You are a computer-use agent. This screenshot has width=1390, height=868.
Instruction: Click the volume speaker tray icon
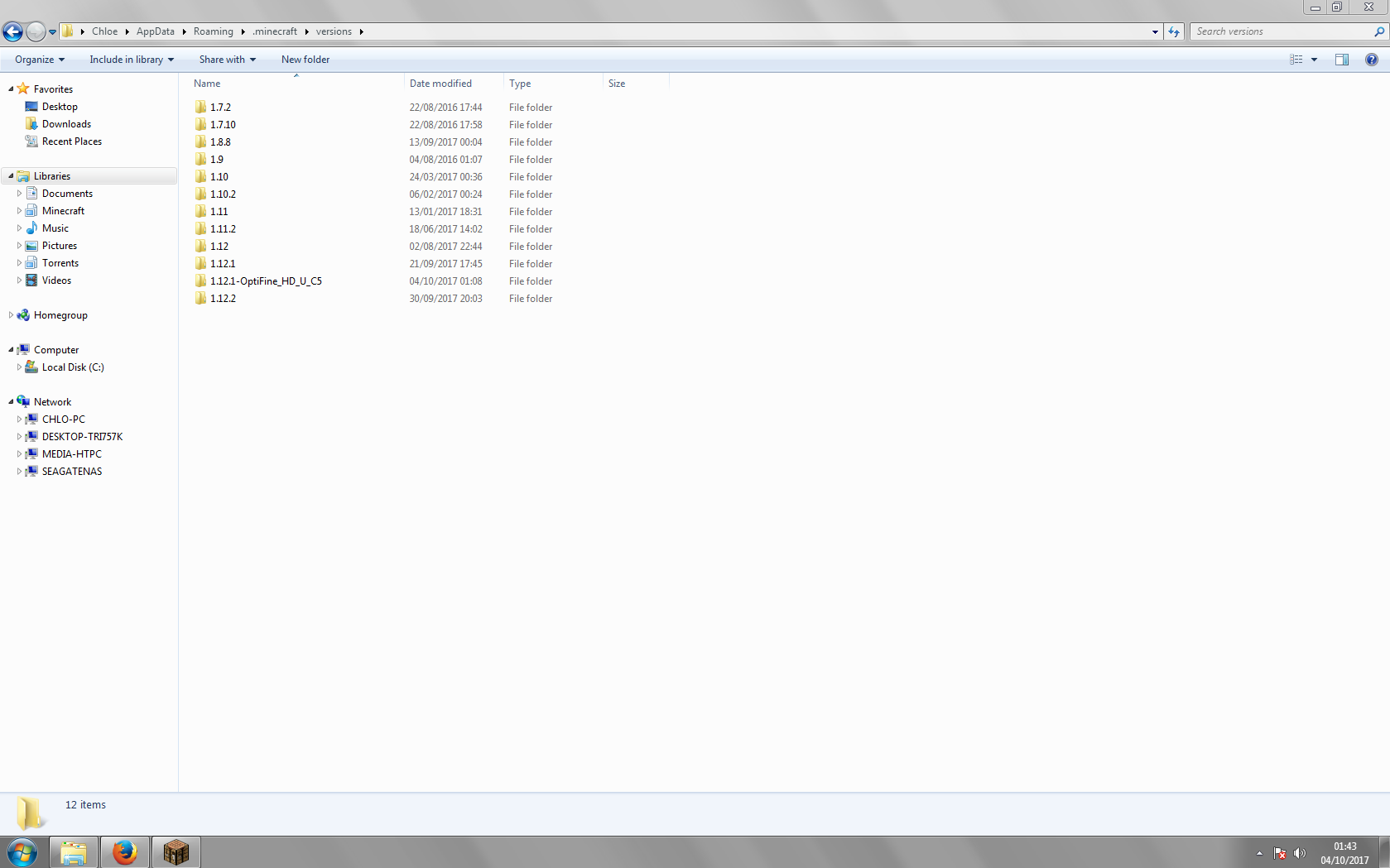1299,853
